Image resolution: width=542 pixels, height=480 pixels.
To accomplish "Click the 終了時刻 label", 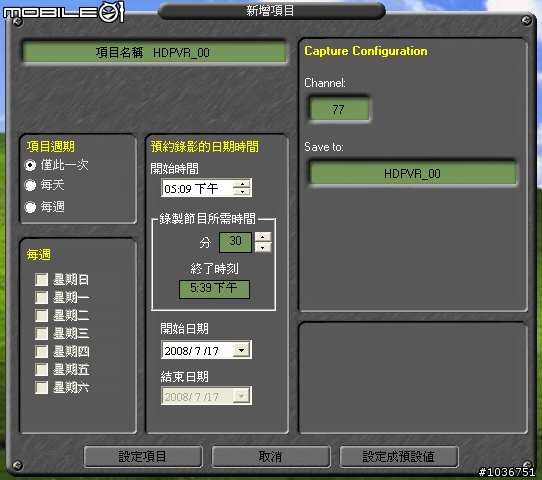I will click(x=214, y=269).
